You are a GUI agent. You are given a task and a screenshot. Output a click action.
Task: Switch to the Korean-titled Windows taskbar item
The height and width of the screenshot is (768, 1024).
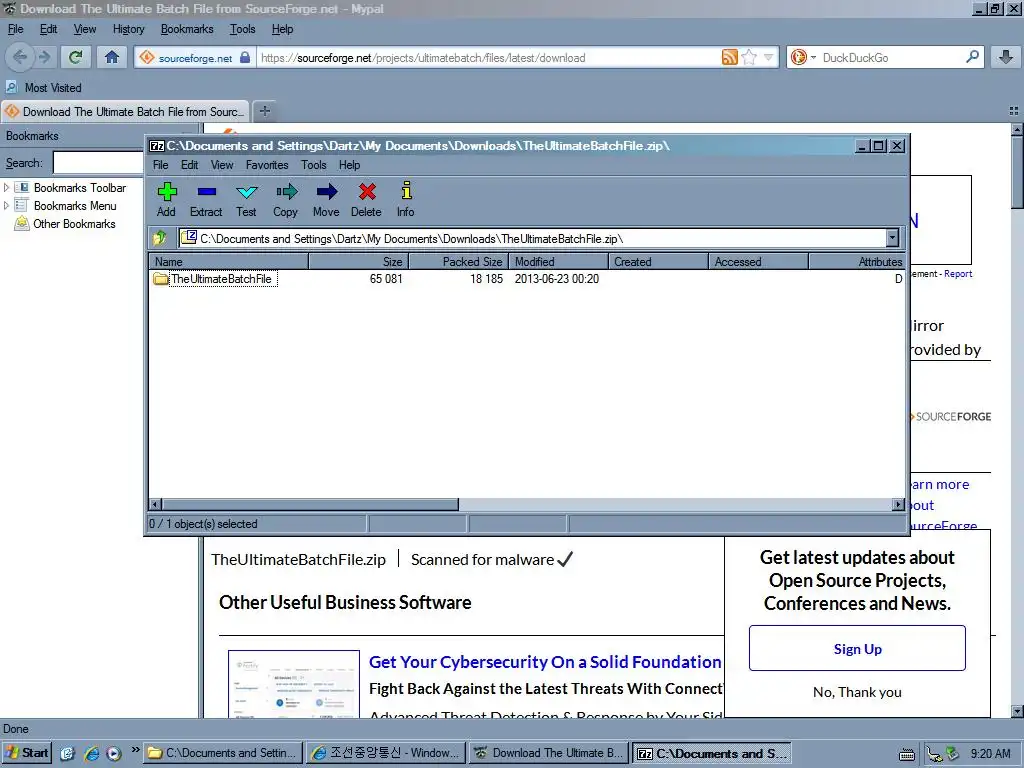386,753
